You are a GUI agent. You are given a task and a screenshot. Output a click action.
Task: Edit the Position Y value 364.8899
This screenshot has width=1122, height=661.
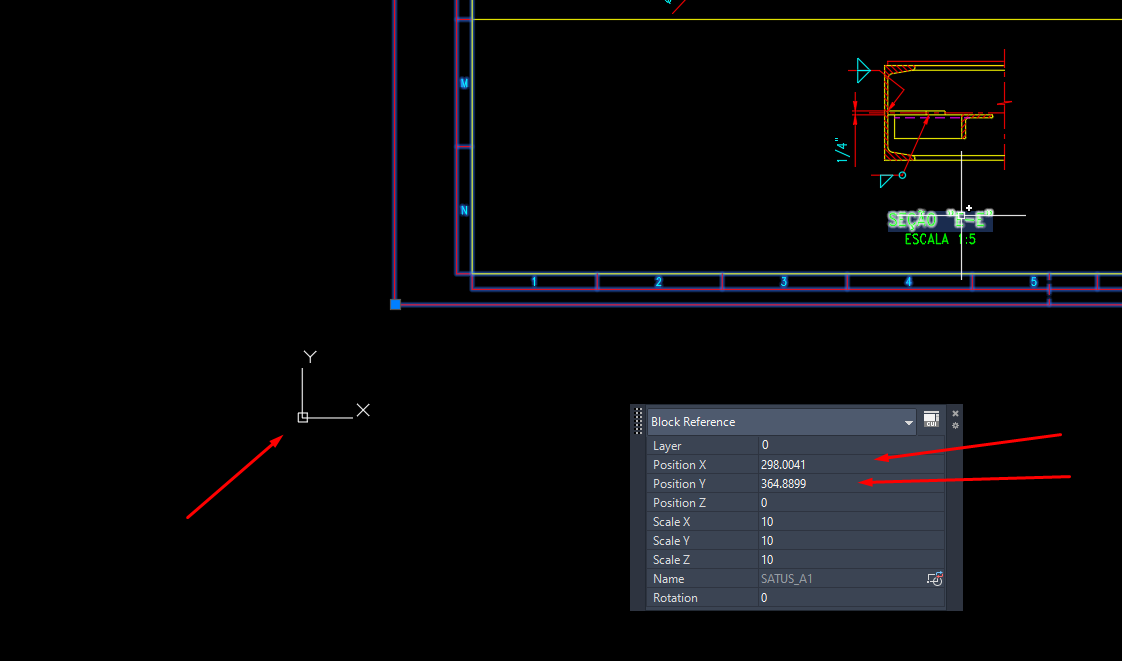850,483
